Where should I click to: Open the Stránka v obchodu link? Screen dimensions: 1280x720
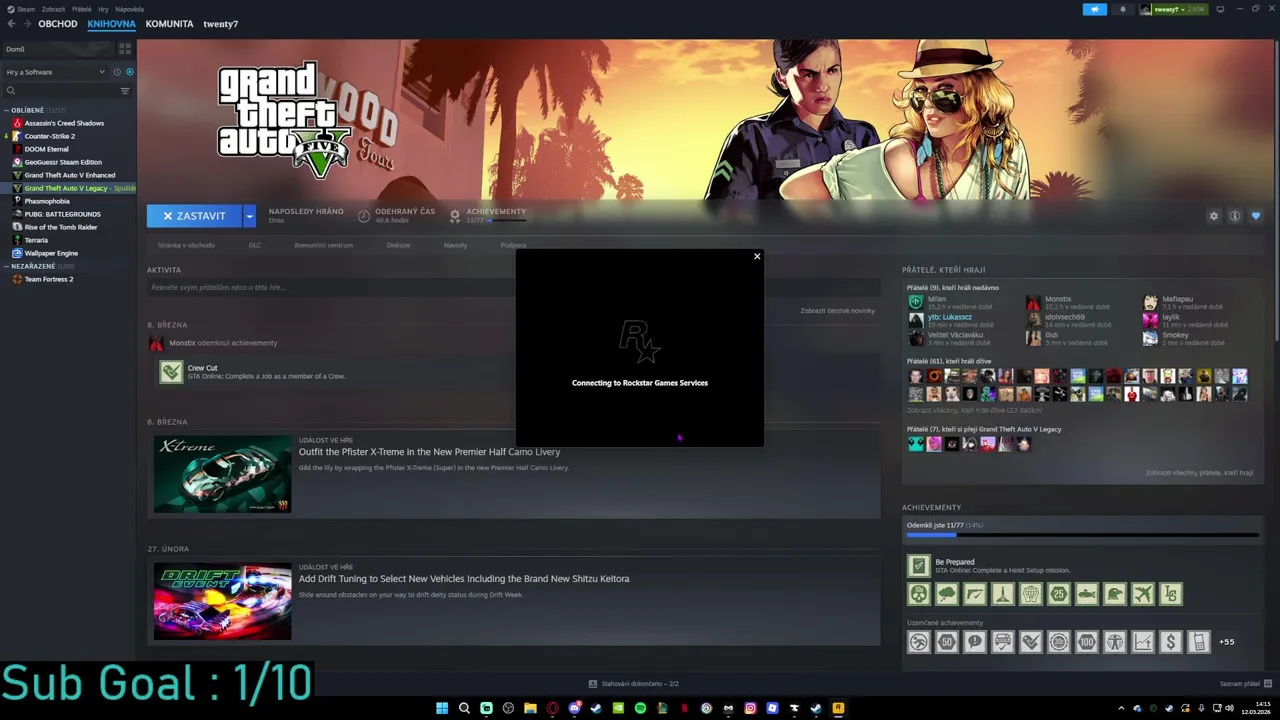[186, 245]
